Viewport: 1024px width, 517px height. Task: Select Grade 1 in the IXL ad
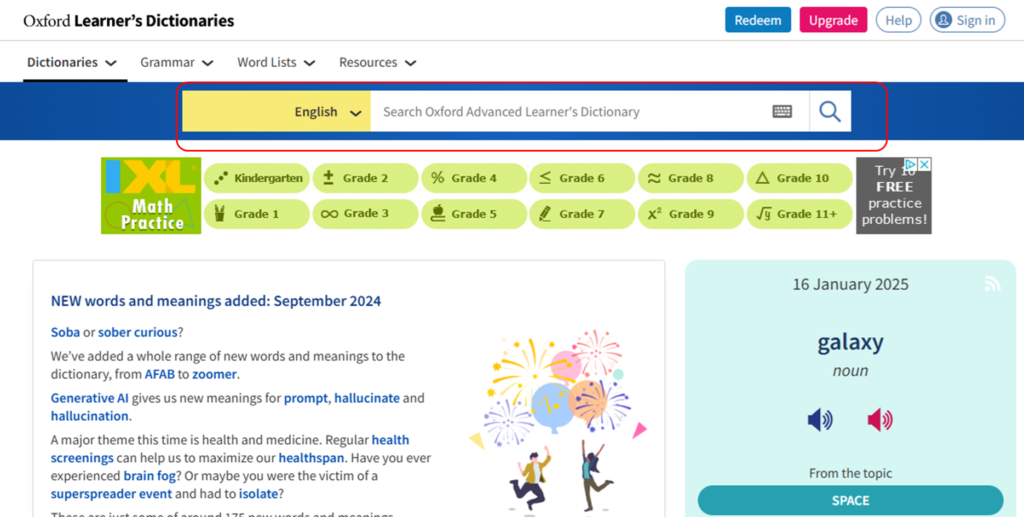click(x=257, y=213)
